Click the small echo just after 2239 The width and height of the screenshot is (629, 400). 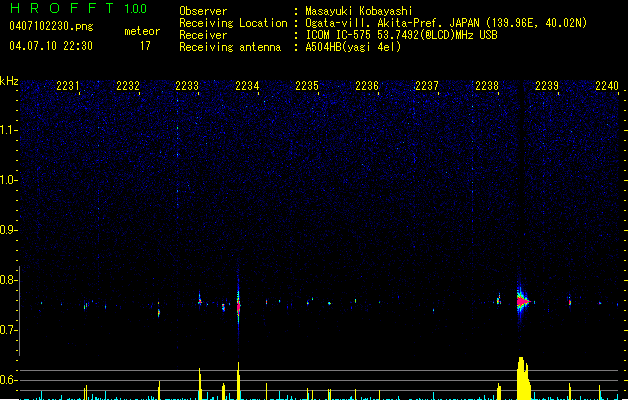click(x=570, y=302)
